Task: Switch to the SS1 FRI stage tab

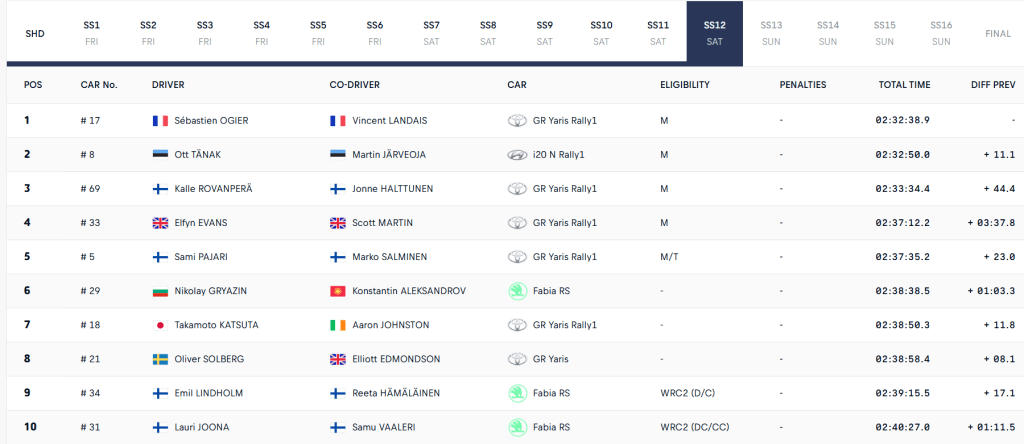Action: pos(92,32)
